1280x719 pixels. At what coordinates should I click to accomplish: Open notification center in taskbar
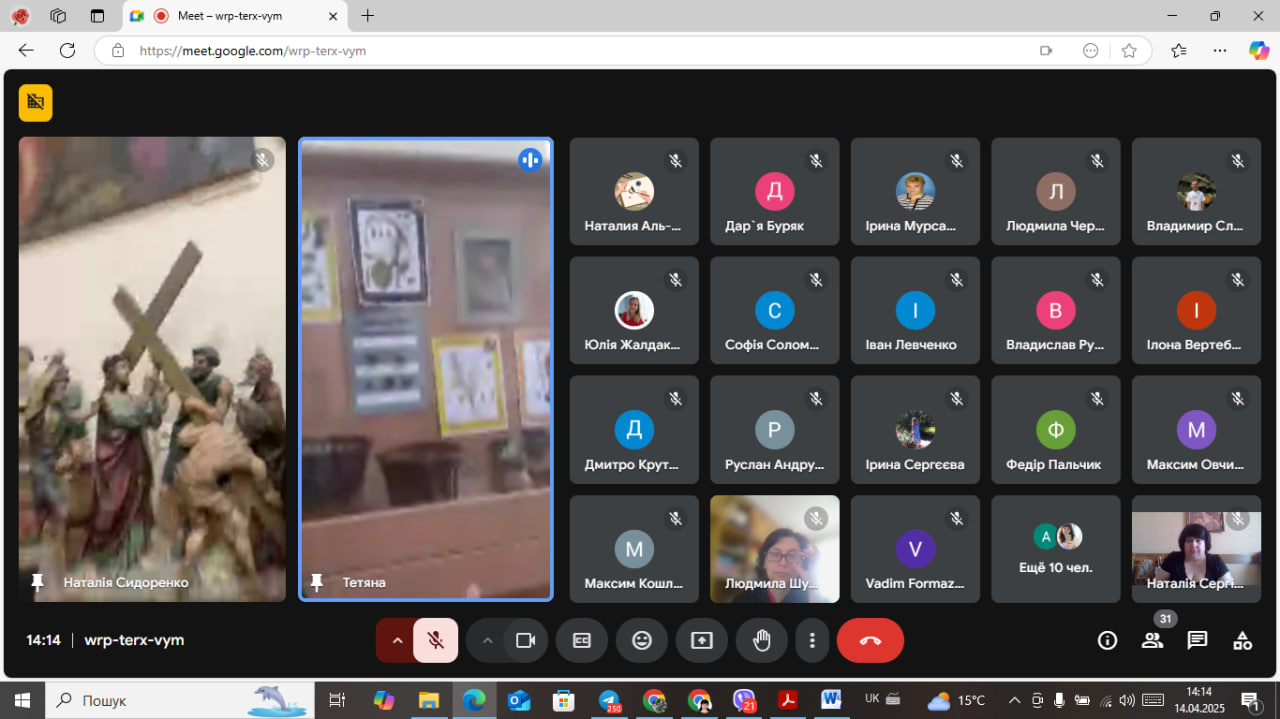[1250, 700]
